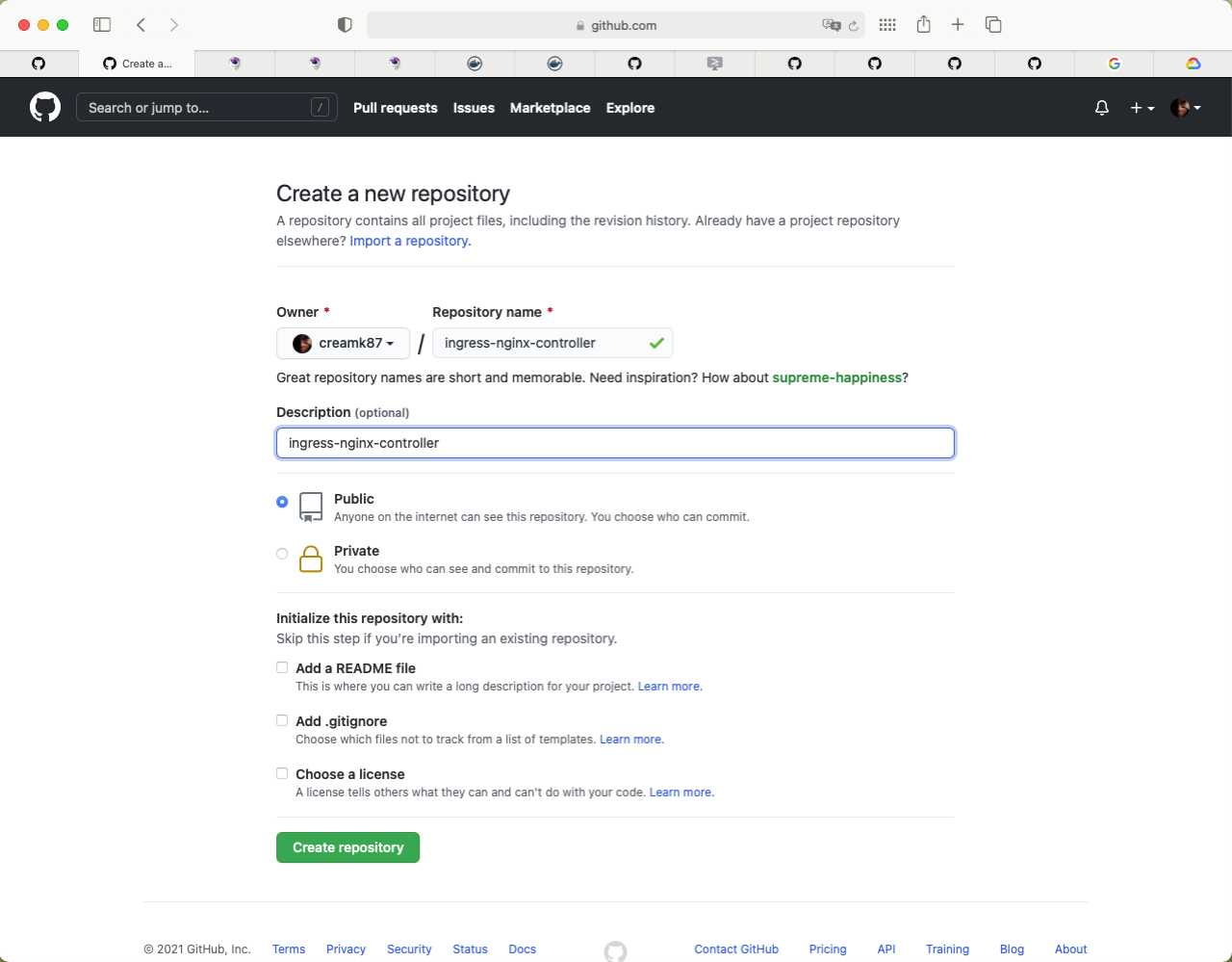Expand the plus create-new dropdown
The width and height of the screenshot is (1232, 962).
(x=1142, y=108)
